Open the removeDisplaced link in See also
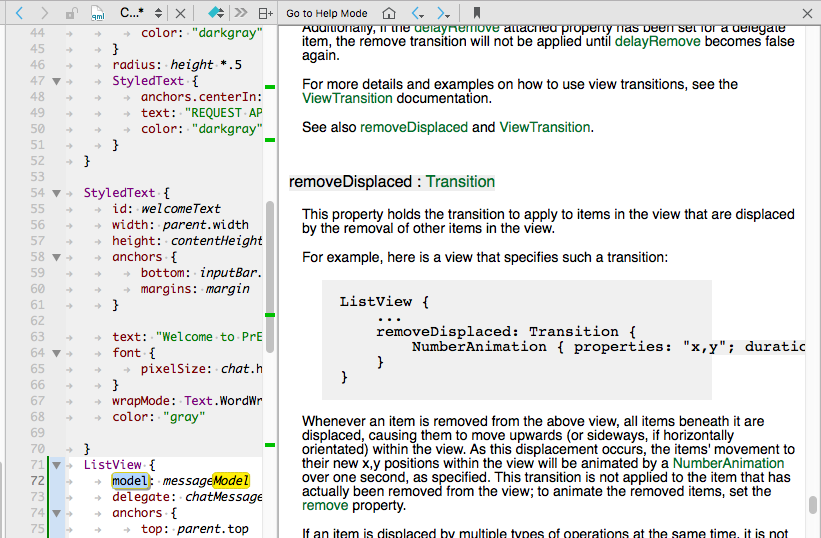 click(414, 127)
